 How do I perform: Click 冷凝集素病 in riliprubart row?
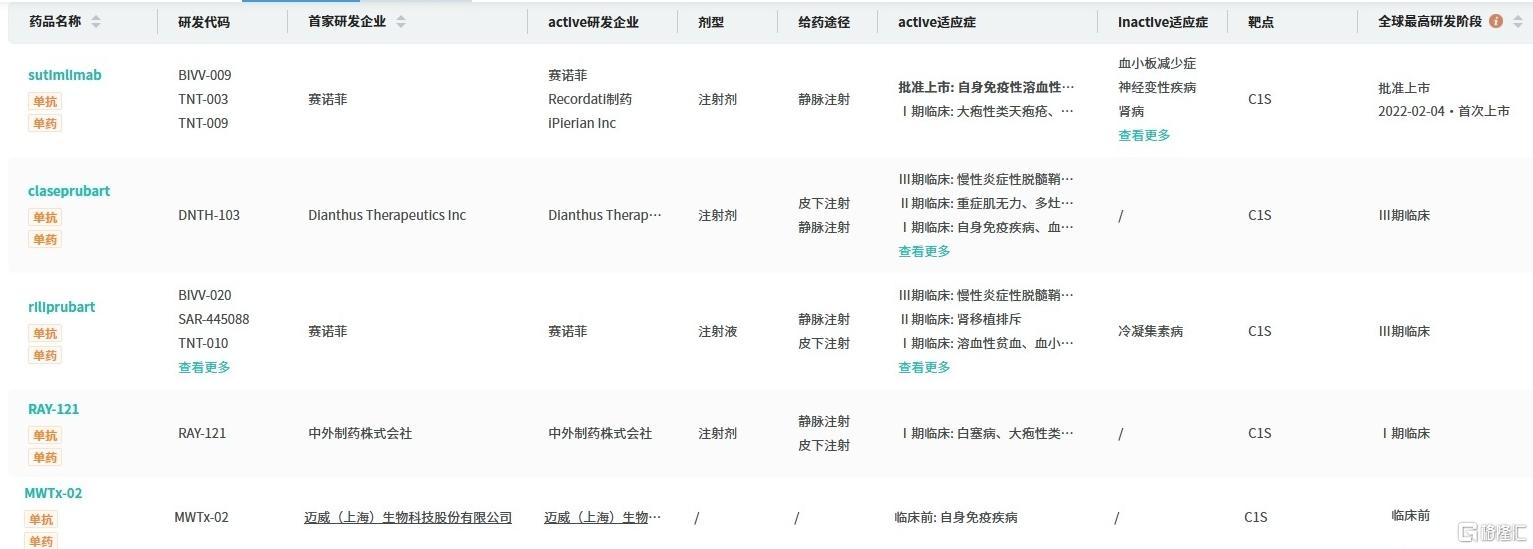tap(1150, 331)
